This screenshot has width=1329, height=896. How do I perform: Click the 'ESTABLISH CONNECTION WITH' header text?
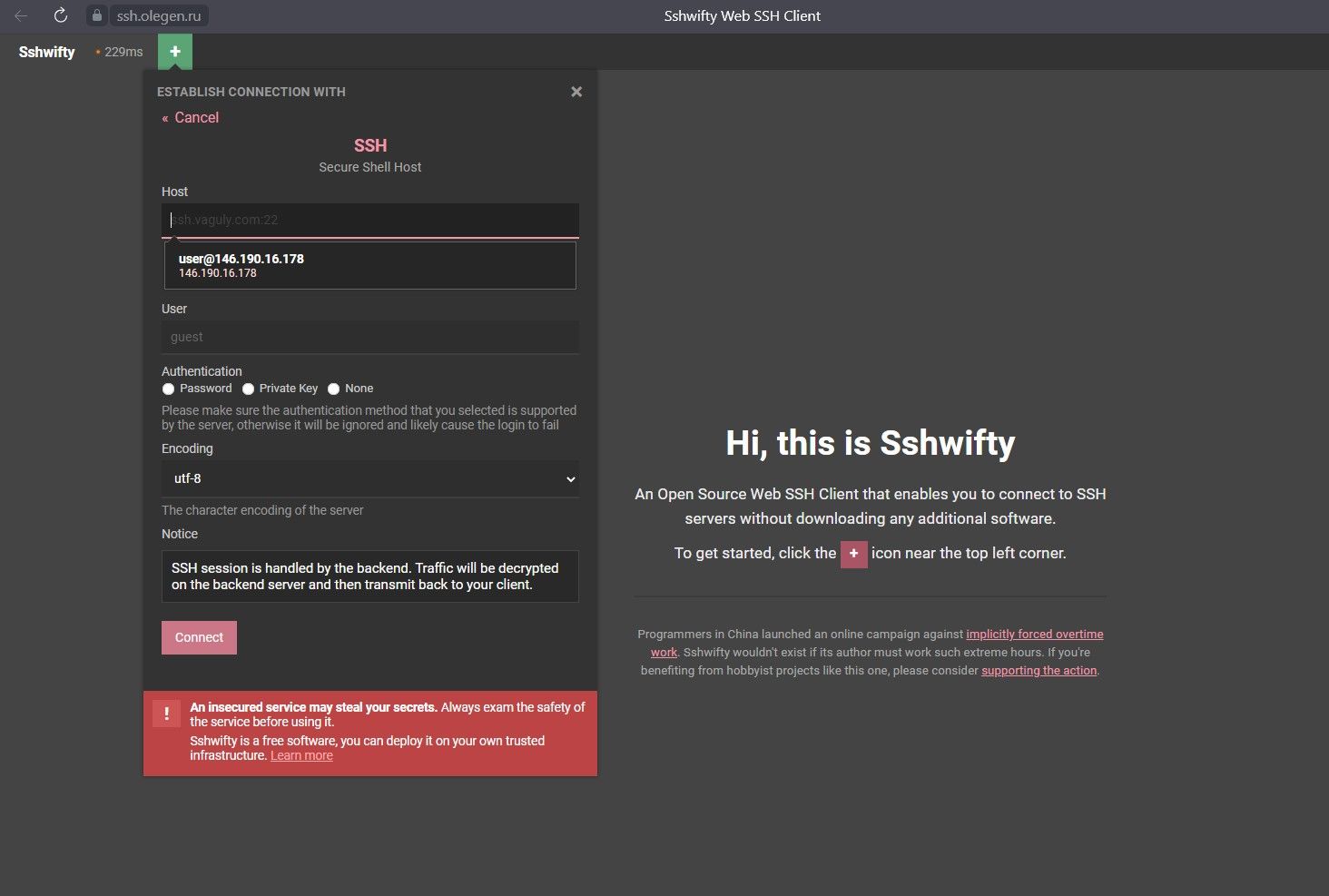tap(251, 92)
